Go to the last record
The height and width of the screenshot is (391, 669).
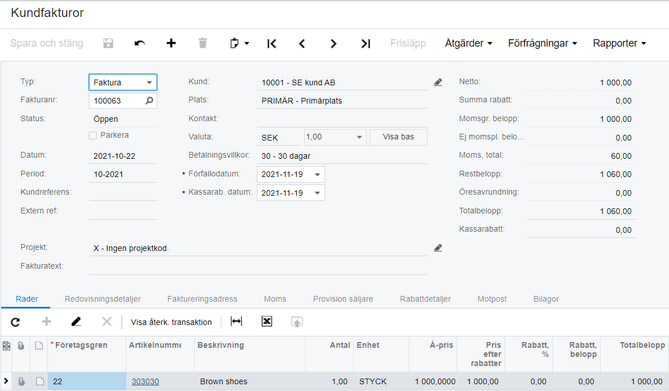[x=366, y=44]
